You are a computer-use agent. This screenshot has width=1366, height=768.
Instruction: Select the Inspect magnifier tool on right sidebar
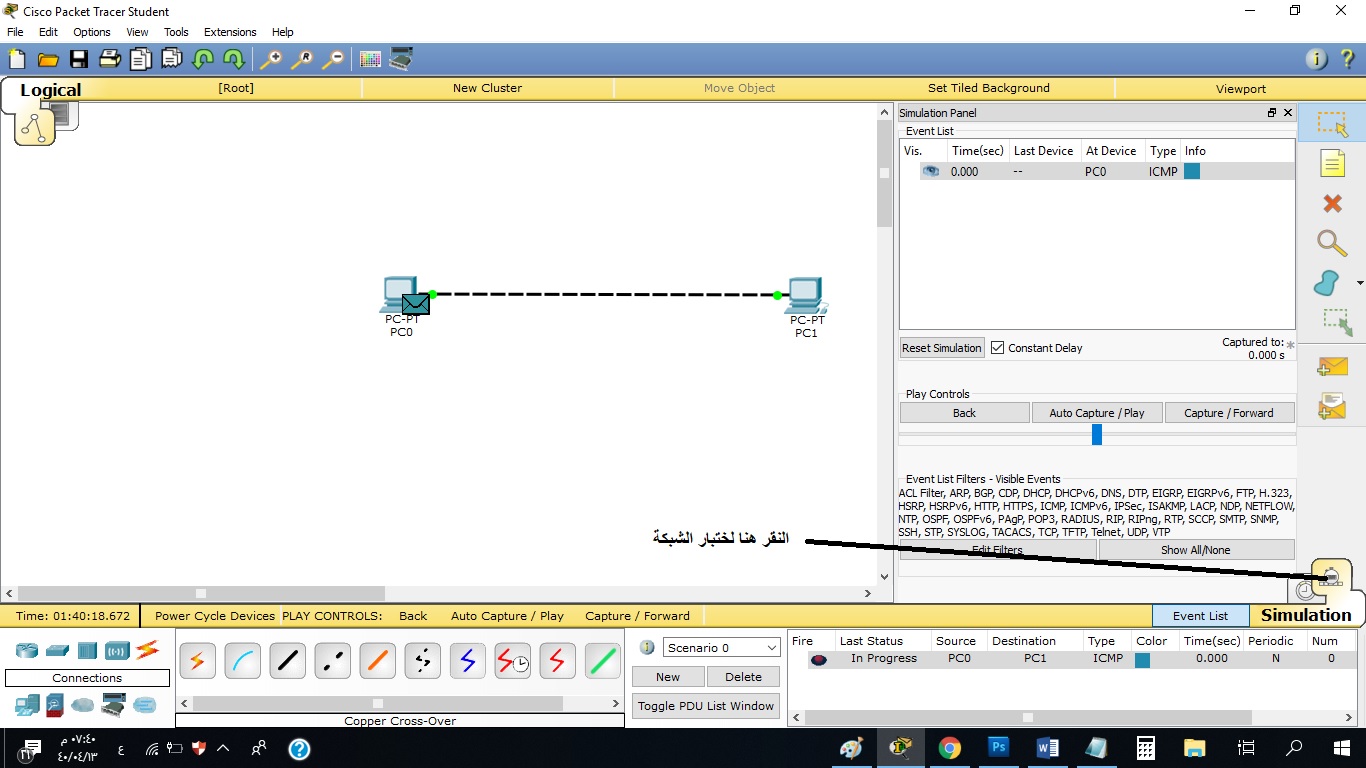point(1332,243)
